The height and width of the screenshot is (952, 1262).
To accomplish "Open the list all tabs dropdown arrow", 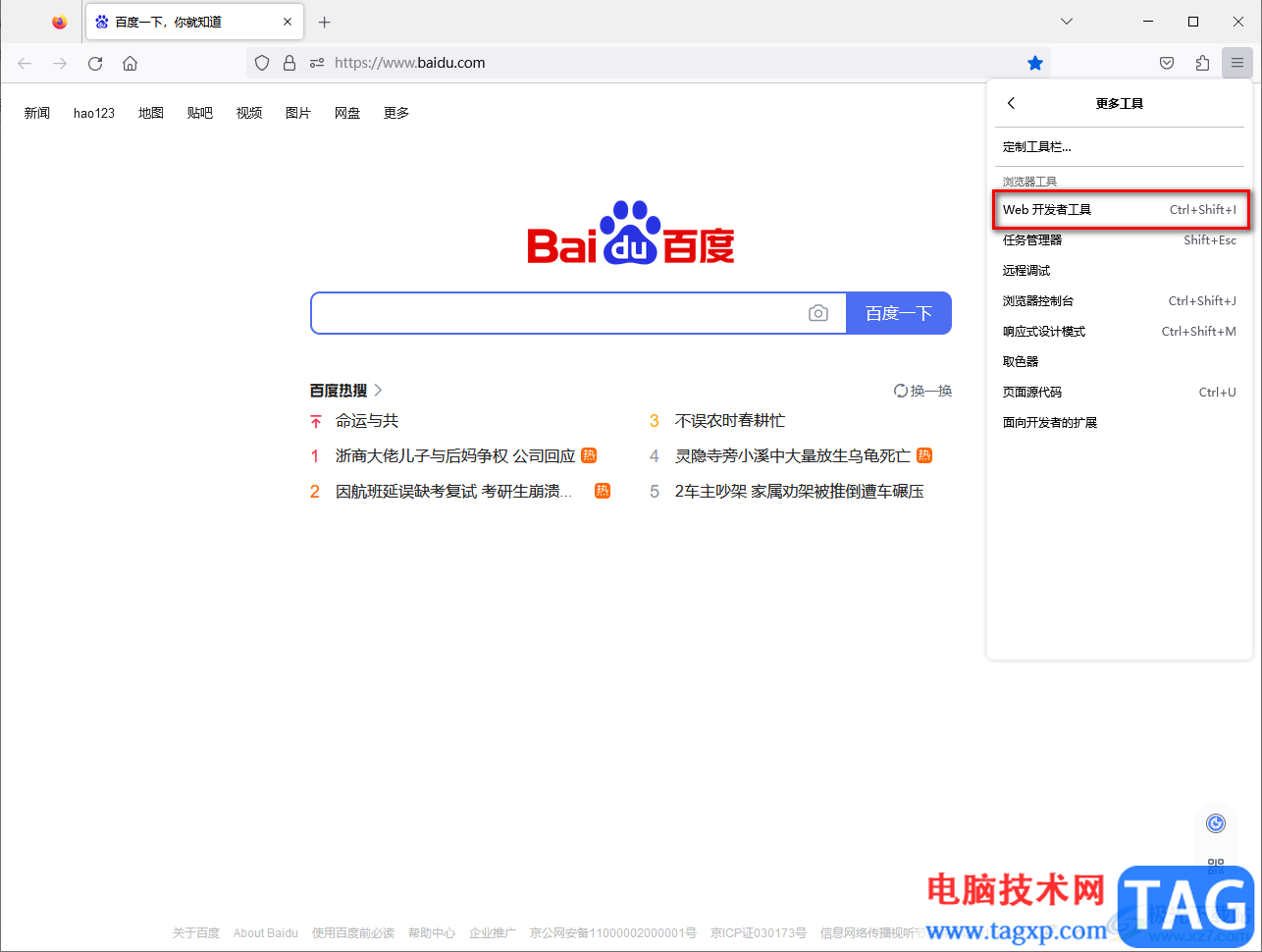I will click(1067, 22).
